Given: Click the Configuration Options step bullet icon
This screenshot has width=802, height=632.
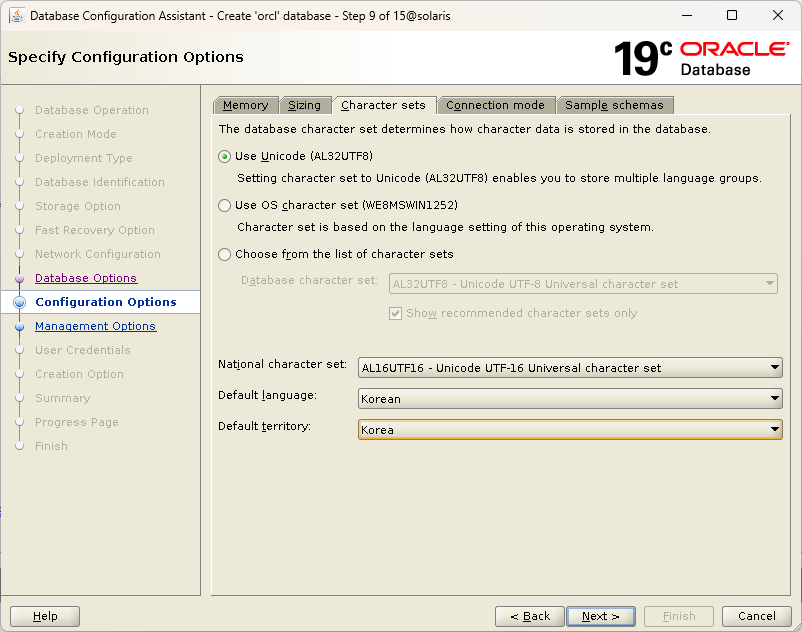Looking at the screenshot, I should coord(19,302).
